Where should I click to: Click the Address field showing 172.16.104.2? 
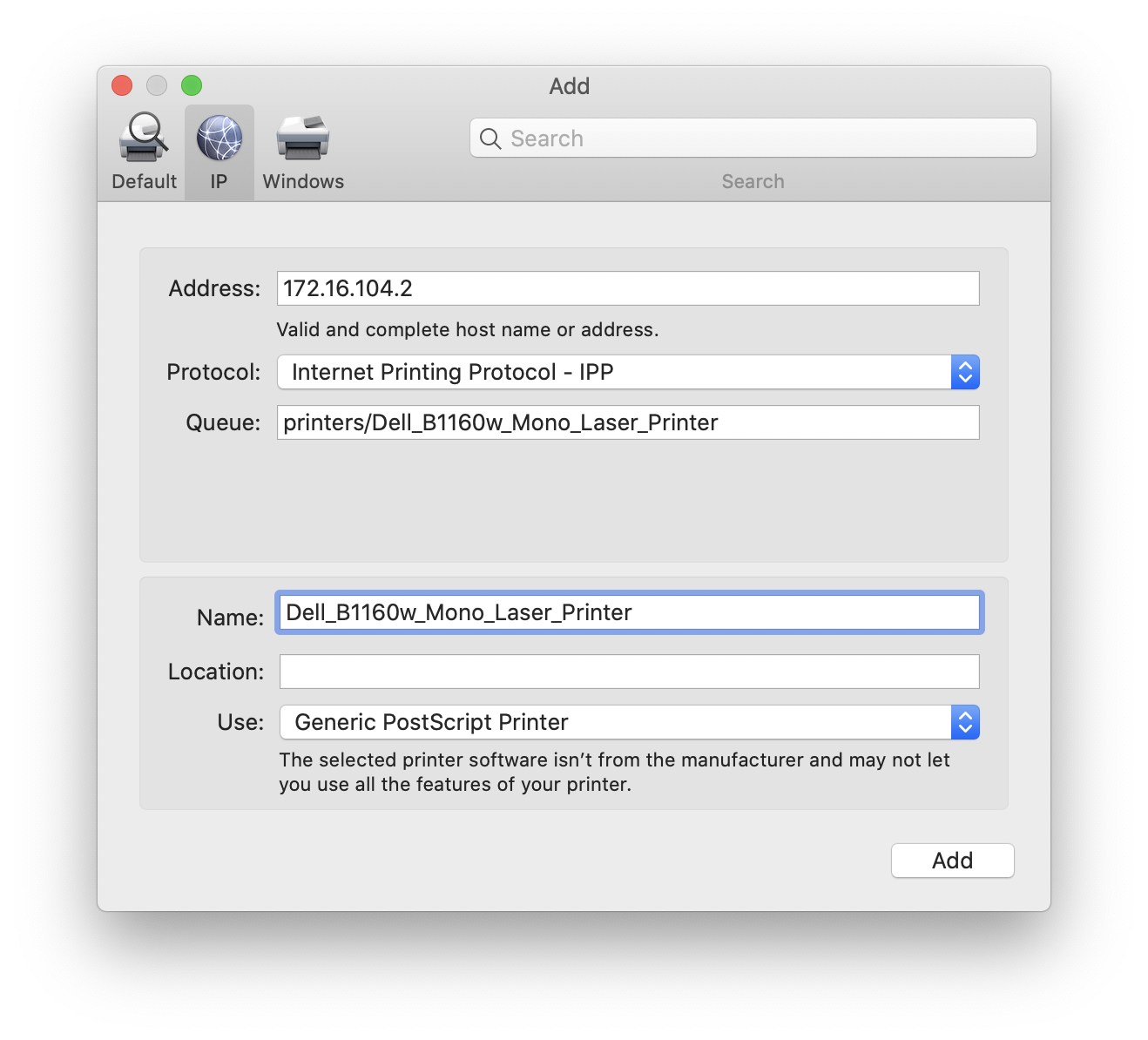pos(627,288)
